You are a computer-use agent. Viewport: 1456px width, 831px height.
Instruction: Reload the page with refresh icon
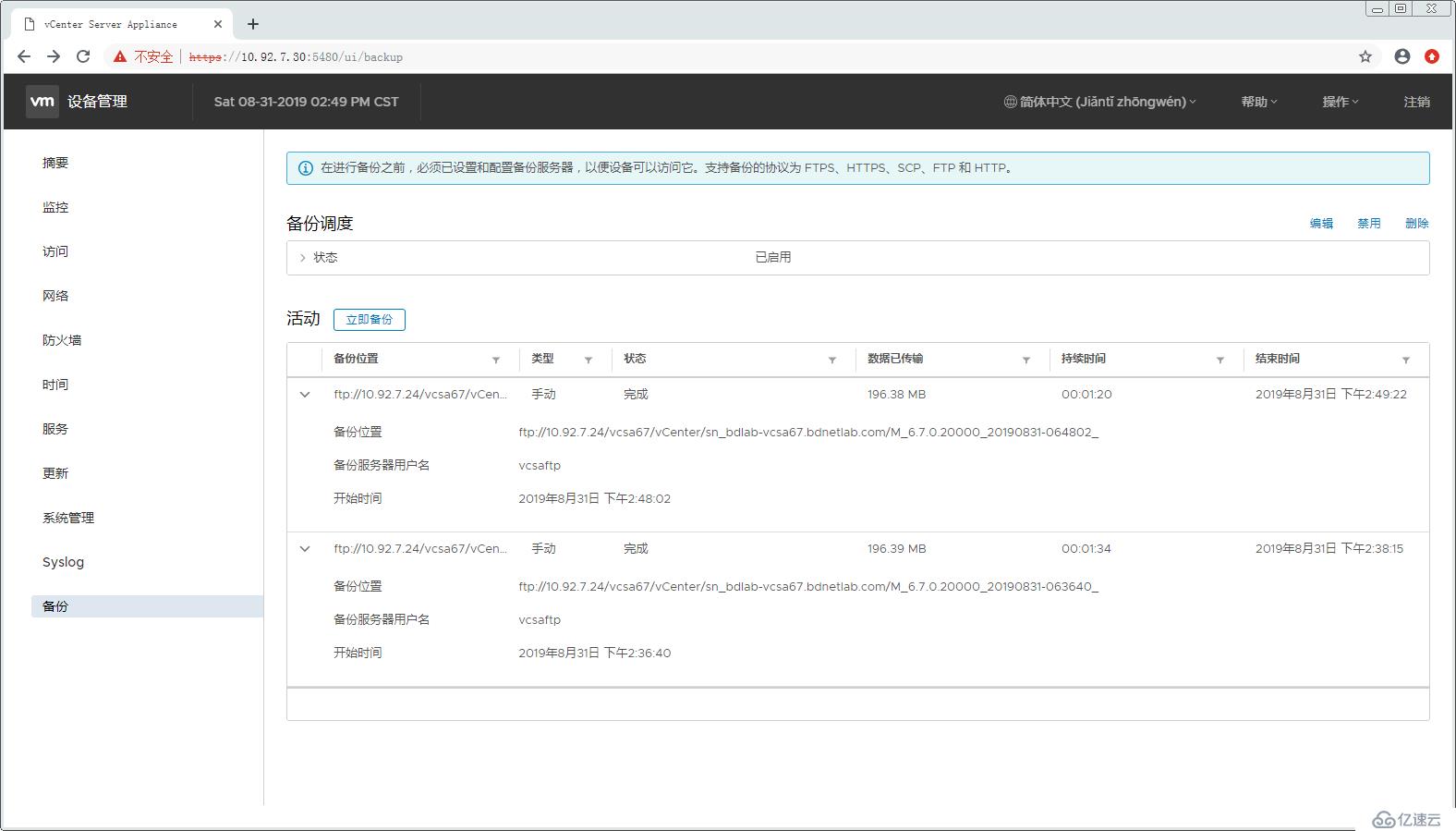83,56
